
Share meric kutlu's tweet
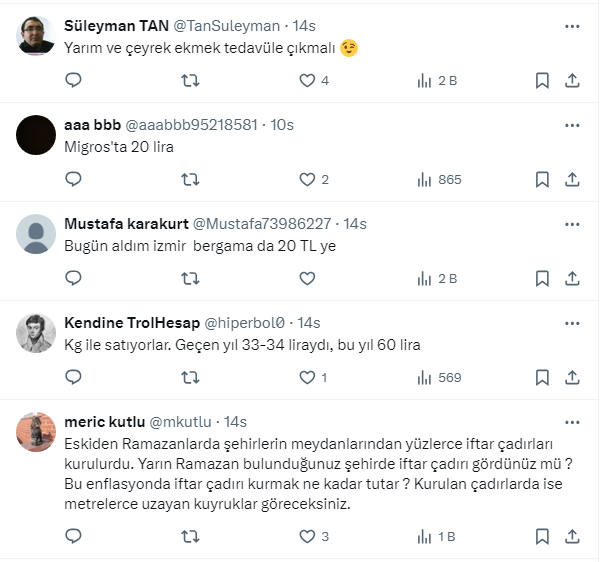(572, 537)
